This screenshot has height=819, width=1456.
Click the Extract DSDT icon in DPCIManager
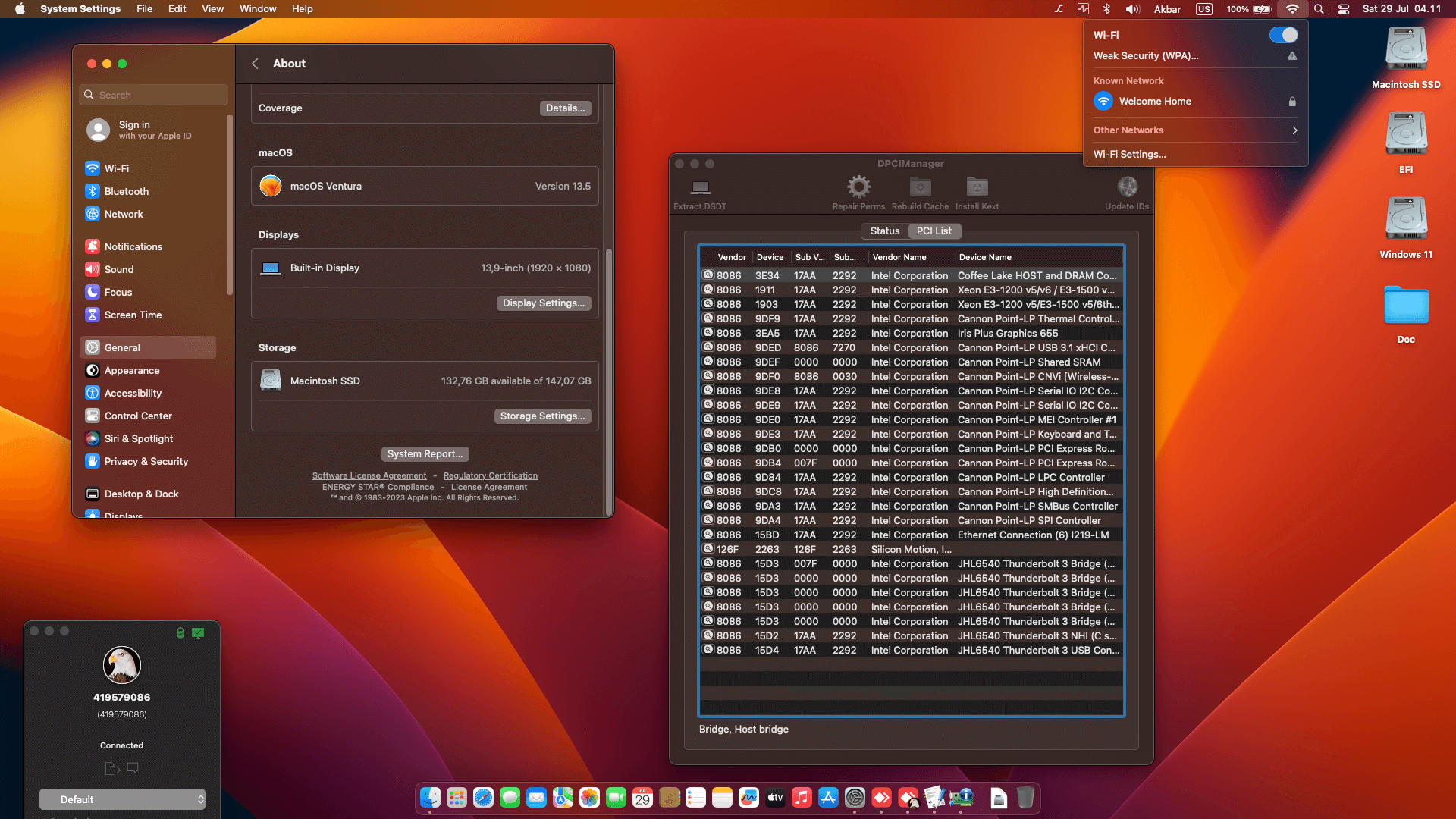point(699,190)
